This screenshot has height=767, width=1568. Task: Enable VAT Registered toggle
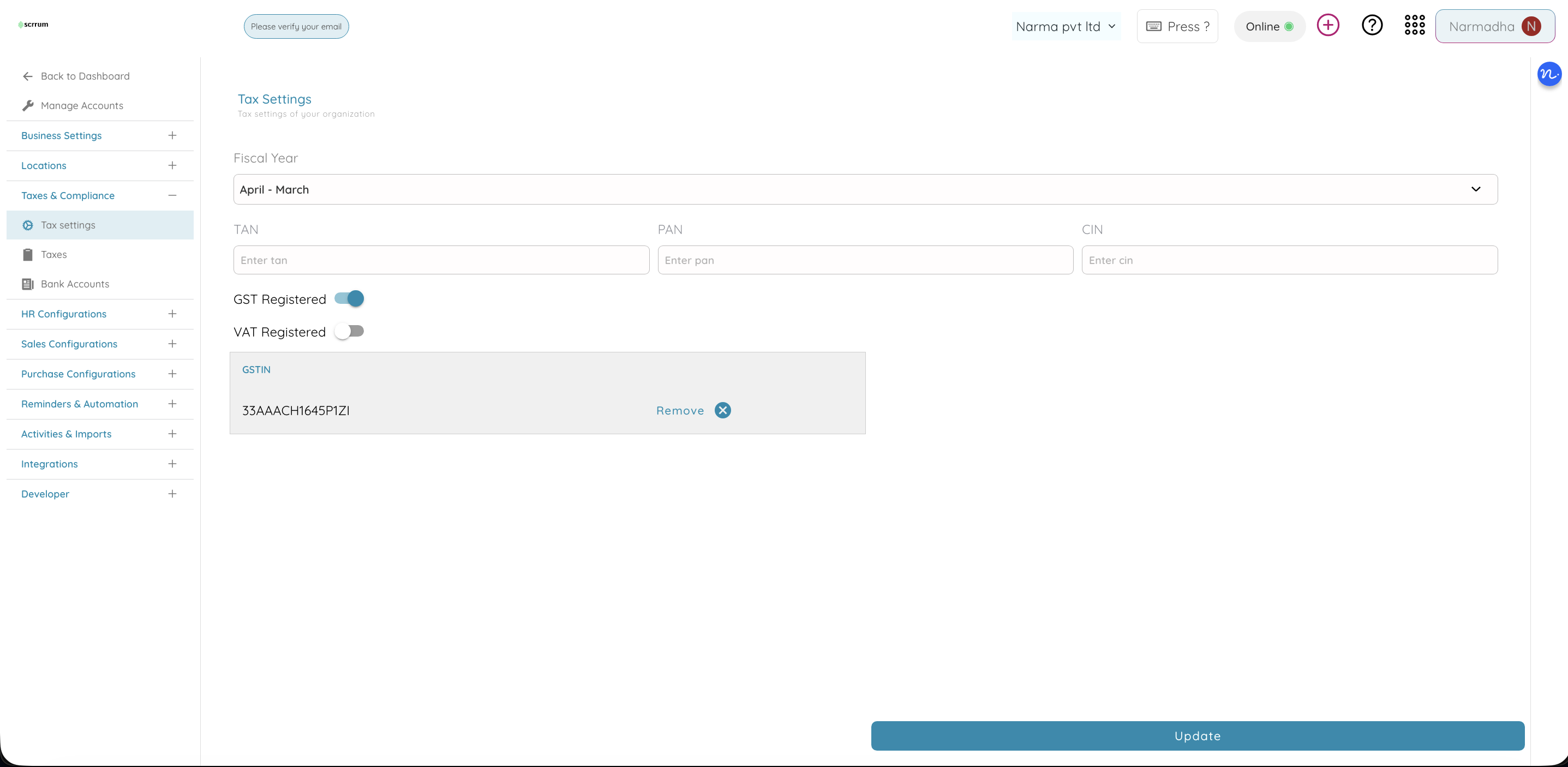click(349, 331)
